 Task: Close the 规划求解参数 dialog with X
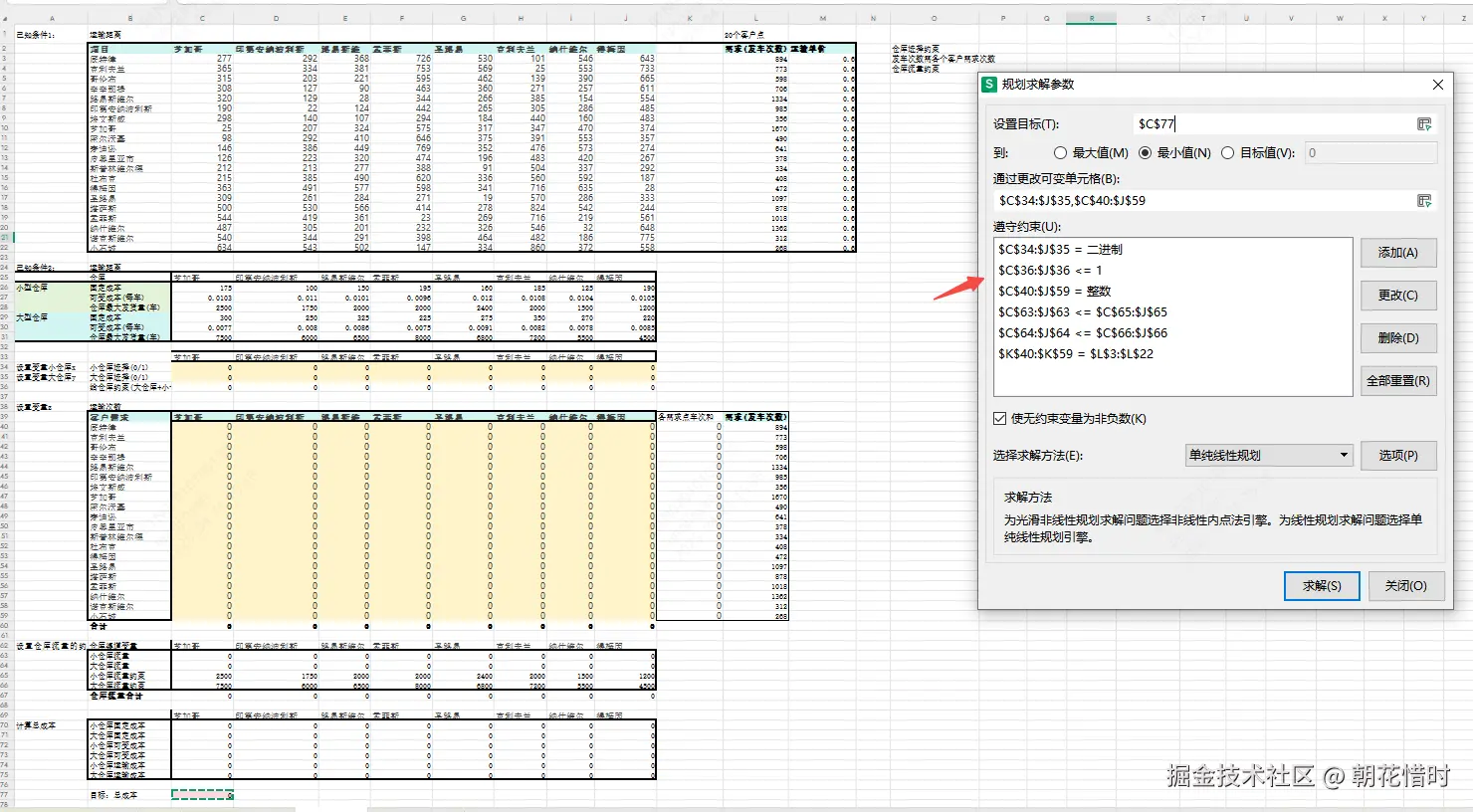pyautogui.click(x=1437, y=85)
